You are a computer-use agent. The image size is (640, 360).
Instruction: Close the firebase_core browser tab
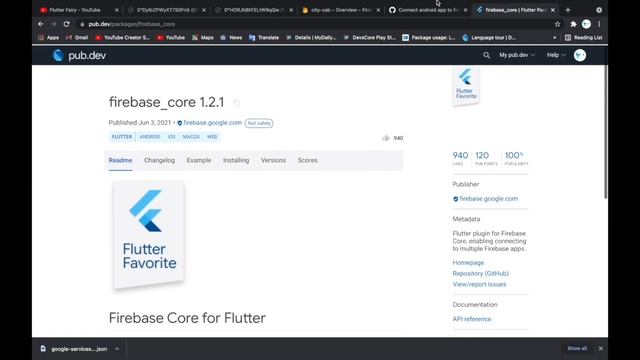553,10
